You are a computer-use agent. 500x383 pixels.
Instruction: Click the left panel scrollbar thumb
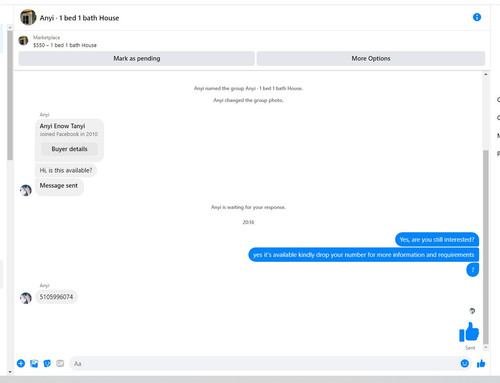click(10, 95)
